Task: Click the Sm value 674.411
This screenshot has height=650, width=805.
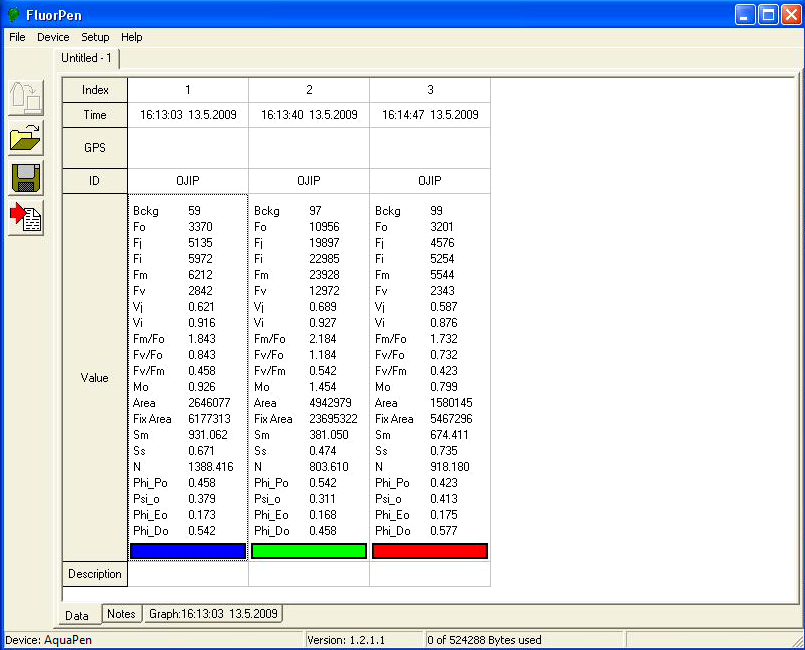Action: [449, 435]
